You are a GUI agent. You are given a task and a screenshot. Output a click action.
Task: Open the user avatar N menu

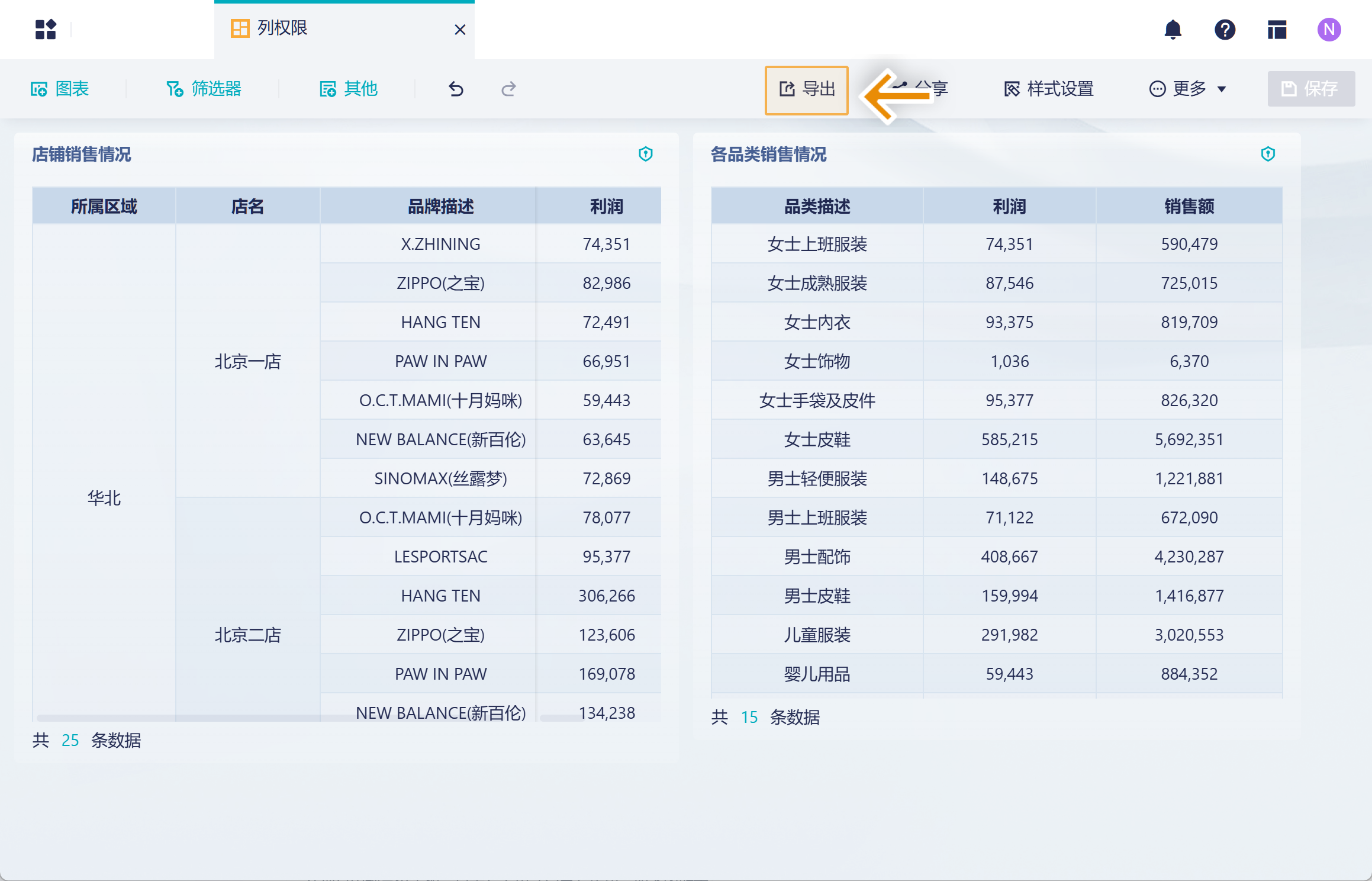point(1329,29)
